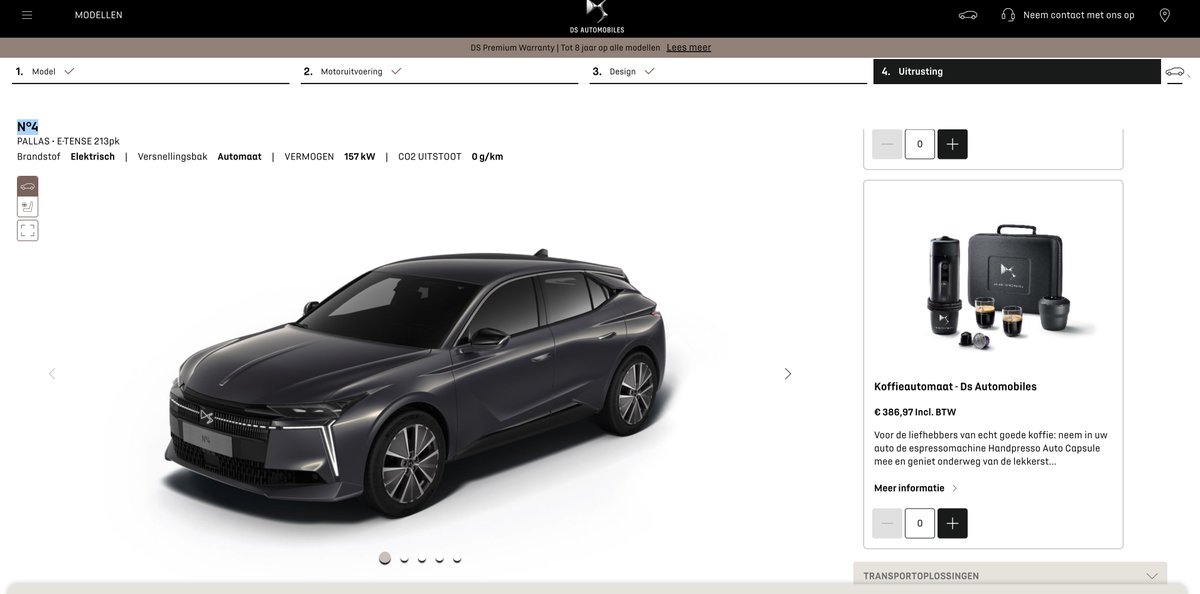Click the 'Koffieautomaat - Ds Automobiles' title

955,387
